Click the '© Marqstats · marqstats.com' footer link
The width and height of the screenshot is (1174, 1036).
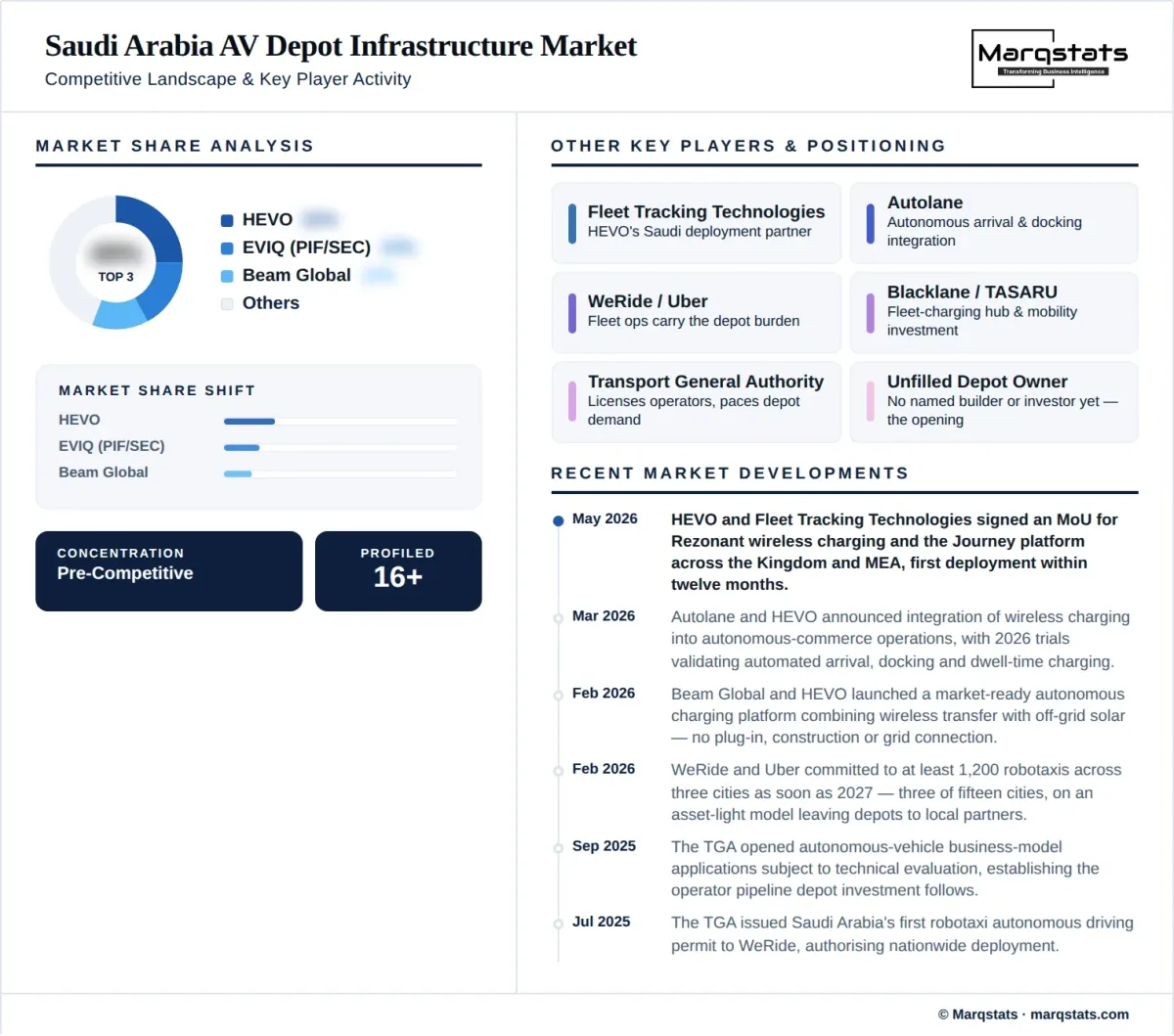click(x=1033, y=1014)
